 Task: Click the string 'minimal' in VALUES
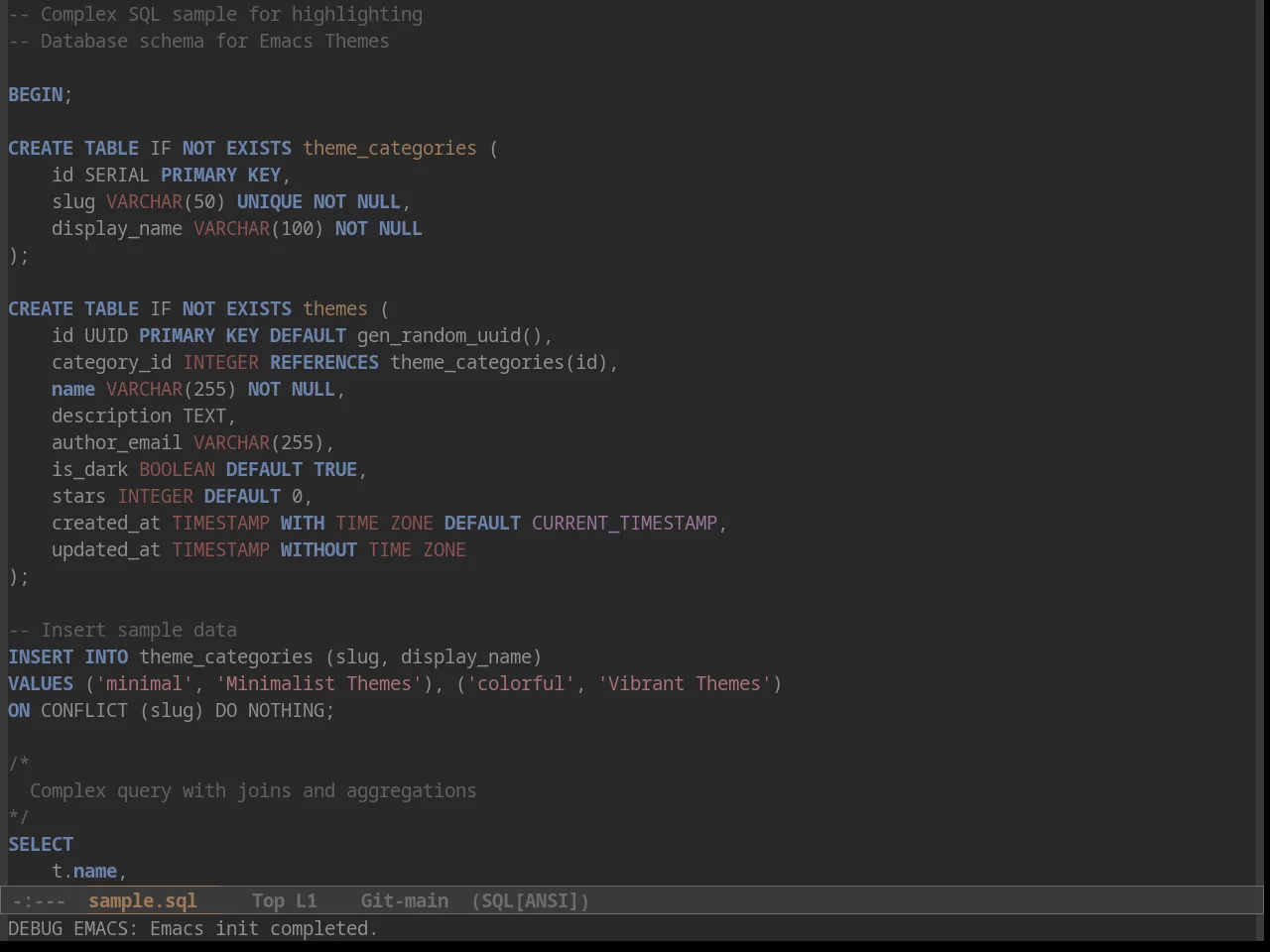point(144,683)
